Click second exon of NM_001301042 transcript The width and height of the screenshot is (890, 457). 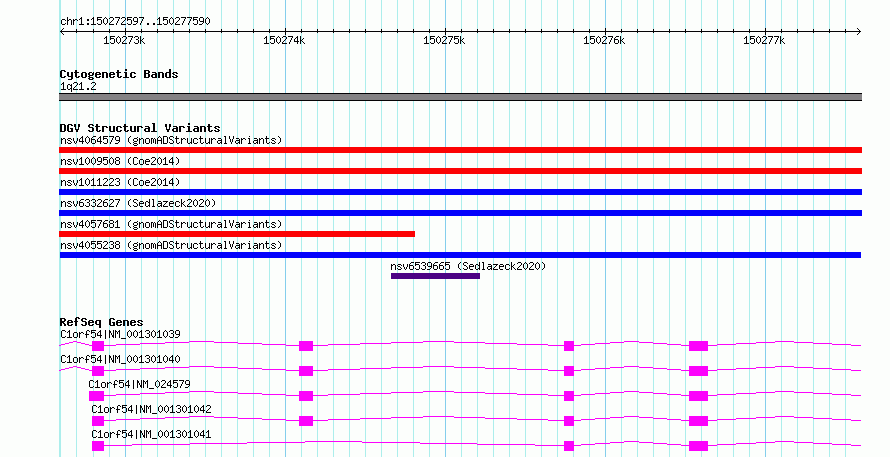[306, 421]
